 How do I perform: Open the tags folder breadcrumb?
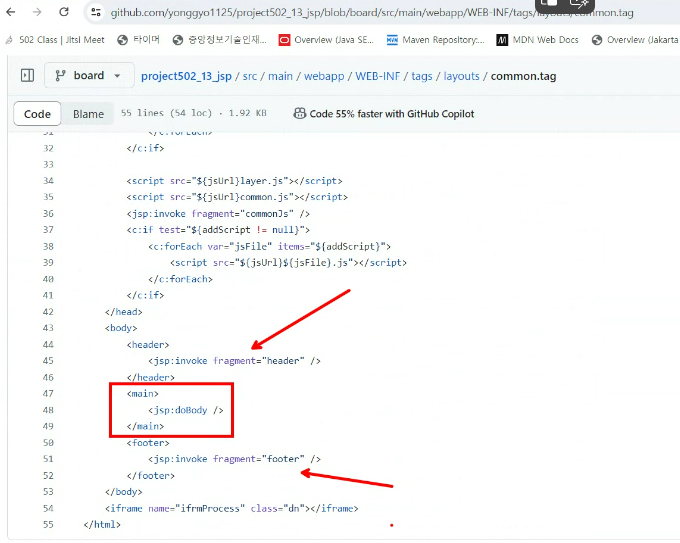tap(422, 76)
